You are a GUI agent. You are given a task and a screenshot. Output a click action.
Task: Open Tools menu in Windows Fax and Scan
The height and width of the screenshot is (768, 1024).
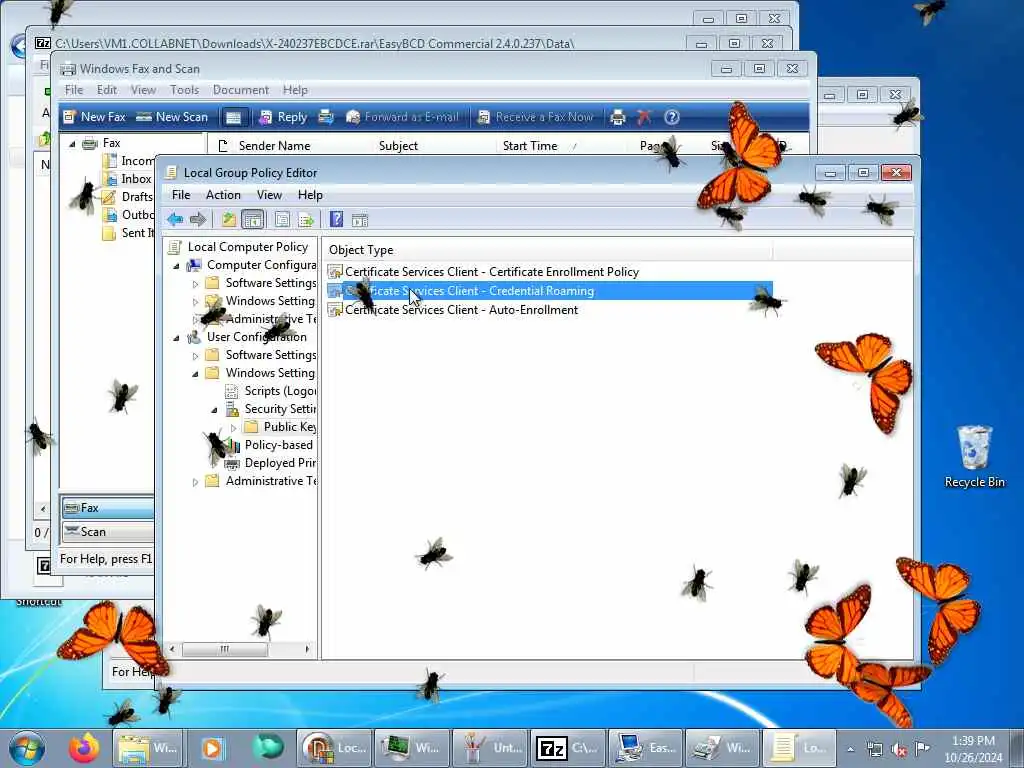pos(184,89)
